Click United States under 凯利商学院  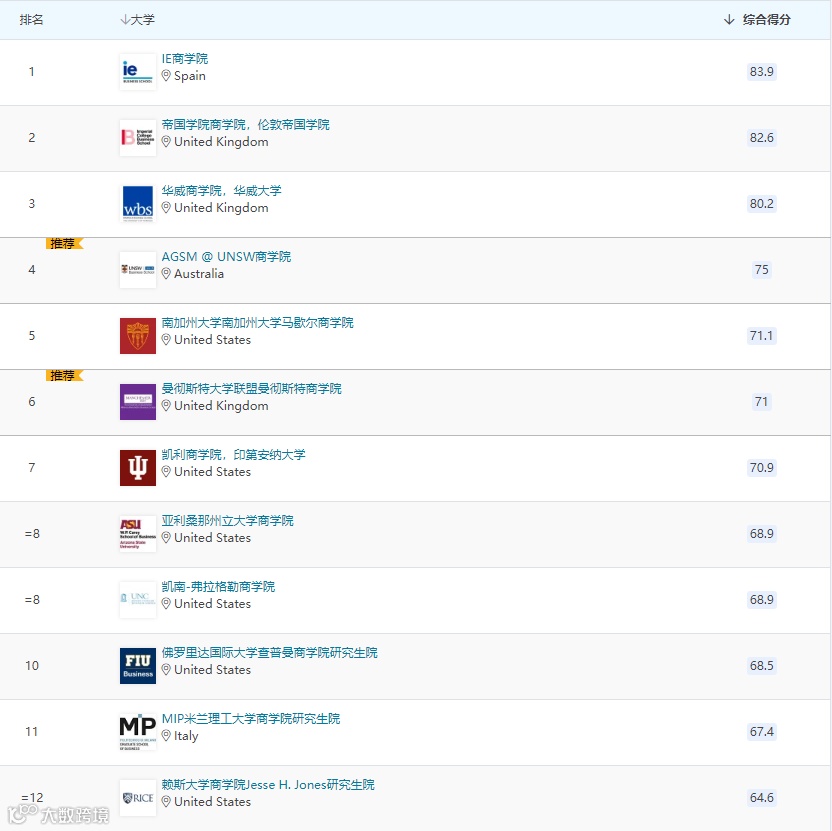[x=212, y=472]
